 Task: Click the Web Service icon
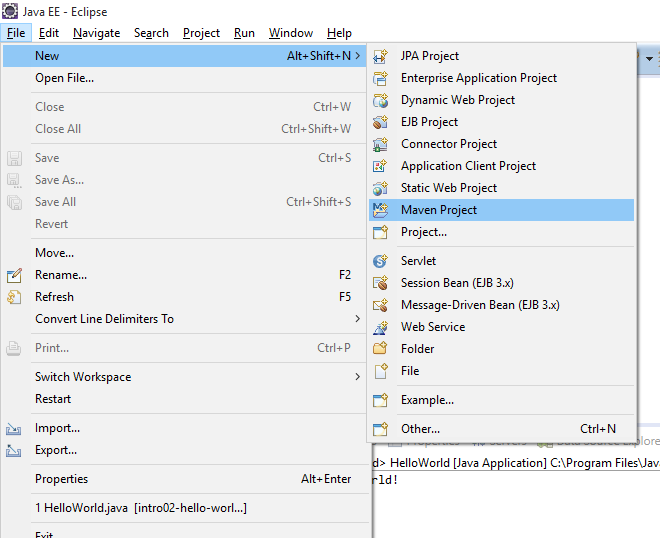click(x=380, y=327)
